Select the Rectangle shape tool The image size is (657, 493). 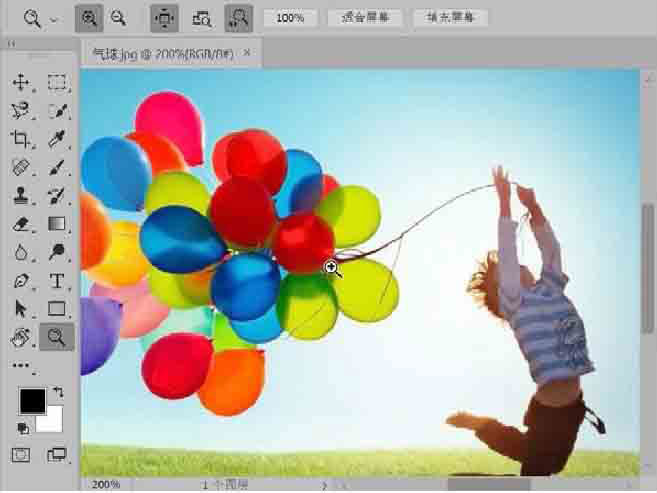point(57,309)
